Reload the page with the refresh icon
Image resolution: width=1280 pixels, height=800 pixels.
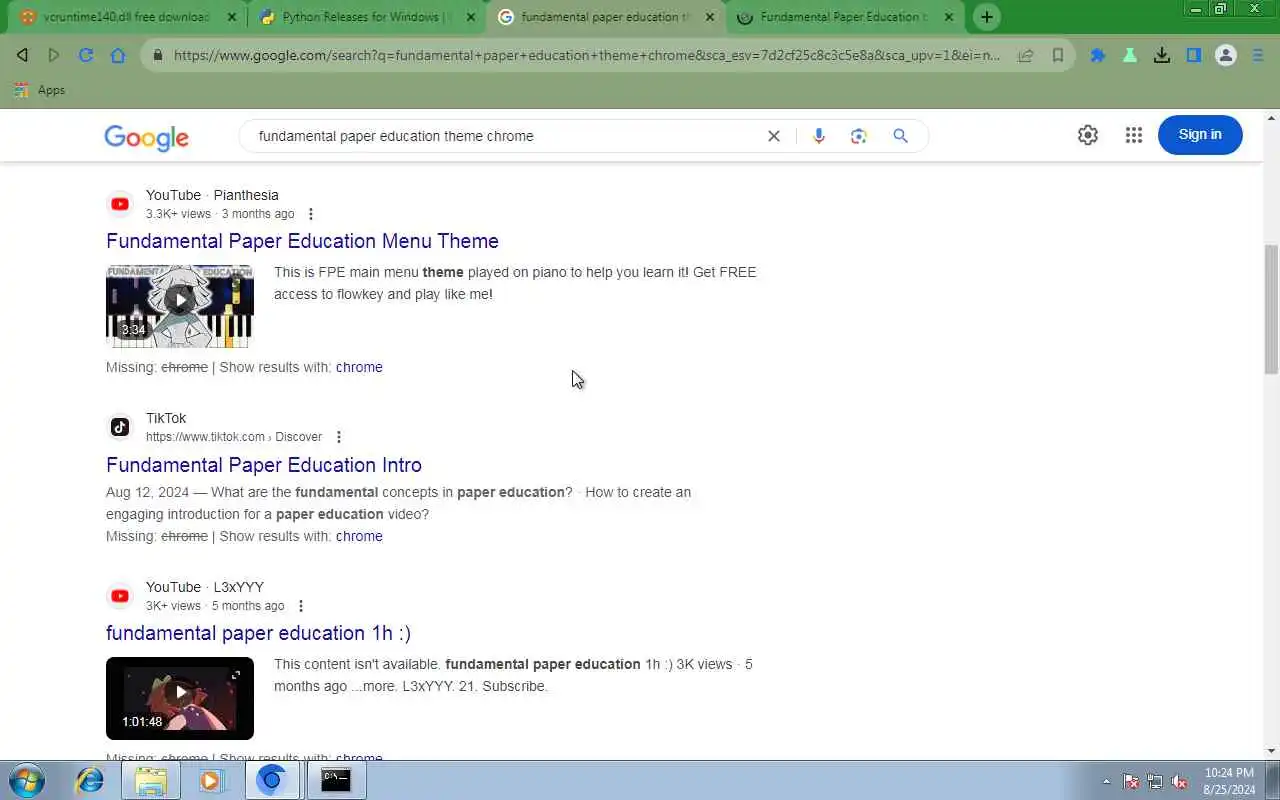coord(86,55)
